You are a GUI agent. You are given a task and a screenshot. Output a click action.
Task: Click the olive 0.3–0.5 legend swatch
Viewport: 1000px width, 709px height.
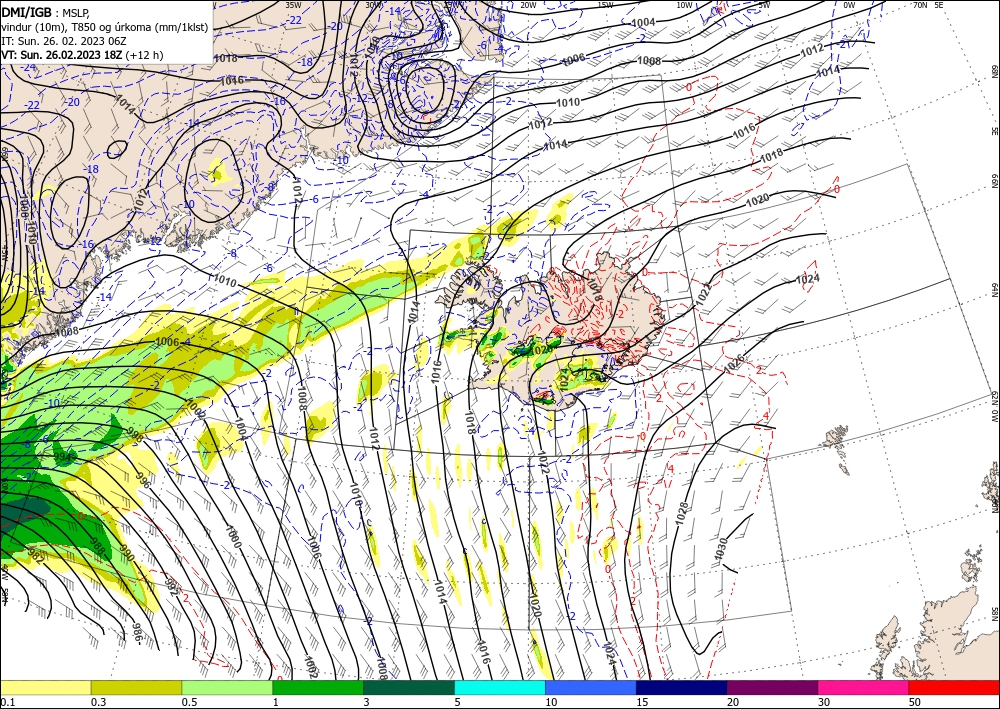pyautogui.click(x=136, y=687)
